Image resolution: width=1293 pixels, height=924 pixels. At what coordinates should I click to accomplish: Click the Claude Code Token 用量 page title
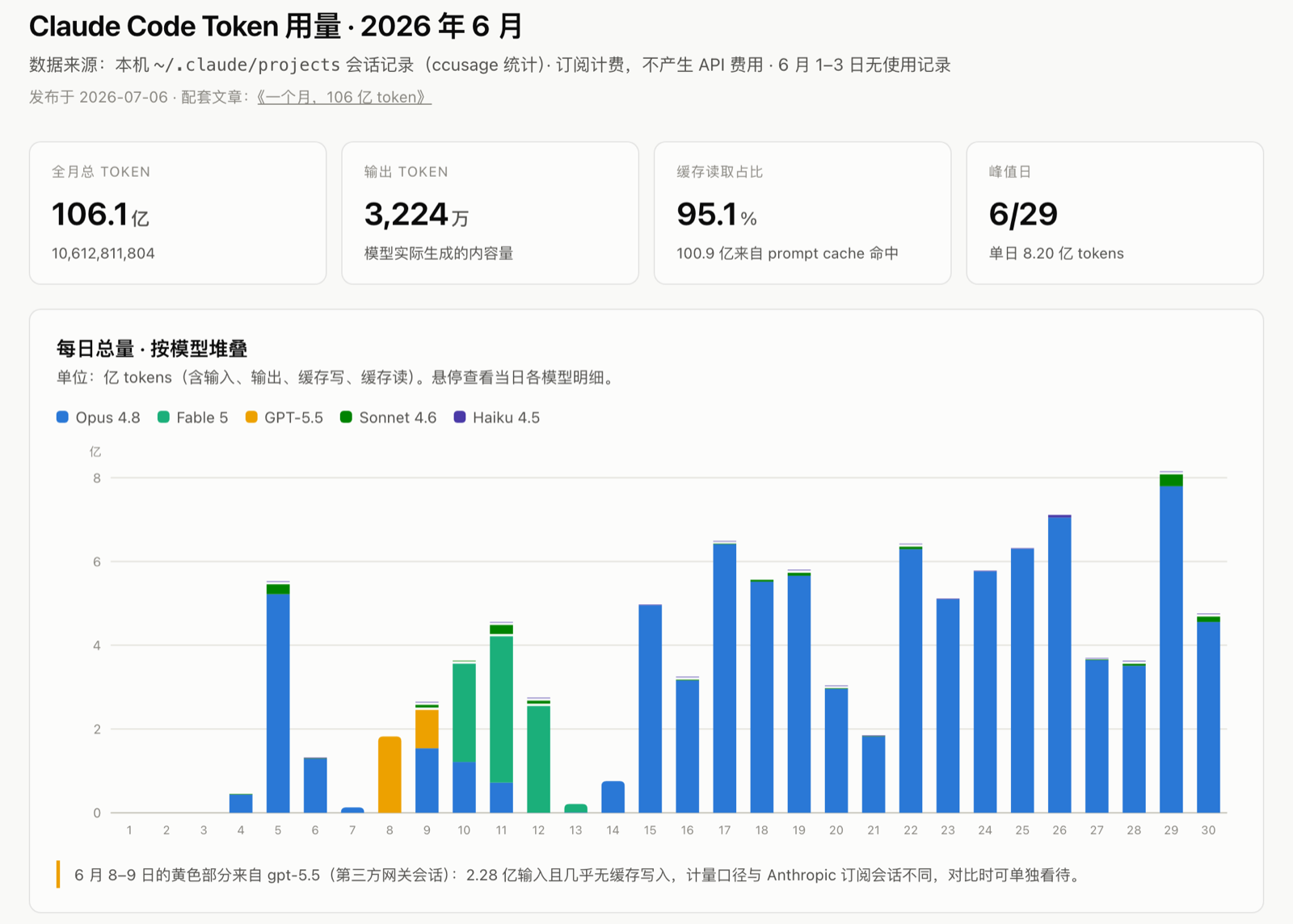(x=276, y=27)
